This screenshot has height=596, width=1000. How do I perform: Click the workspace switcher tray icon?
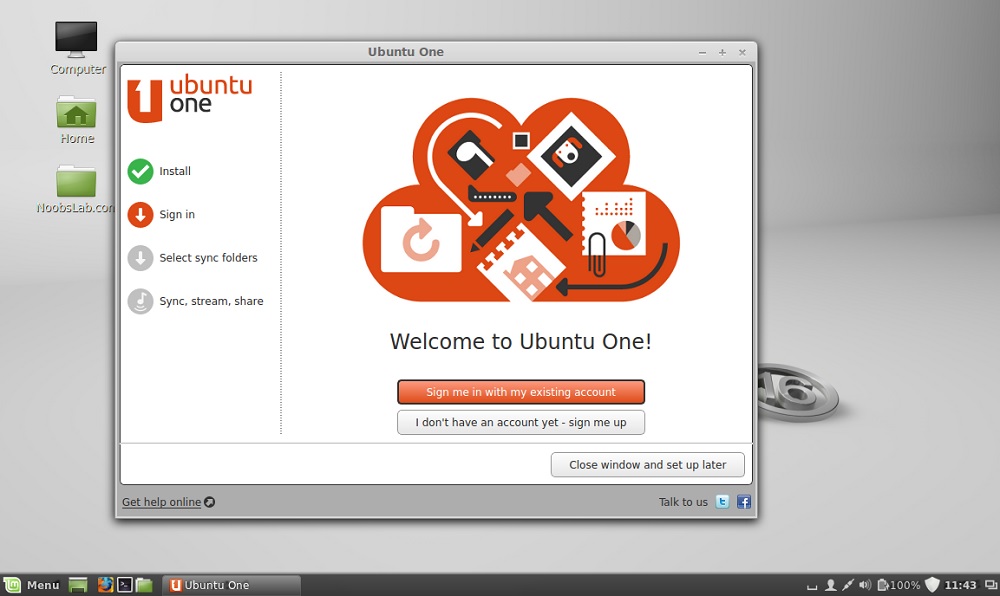click(x=991, y=585)
